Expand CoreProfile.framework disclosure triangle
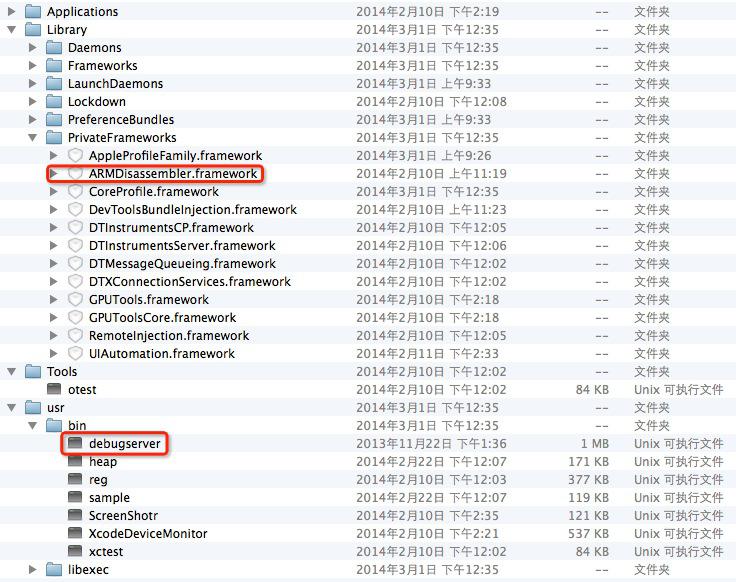This screenshot has width=736, height=582. click(54, 191)
